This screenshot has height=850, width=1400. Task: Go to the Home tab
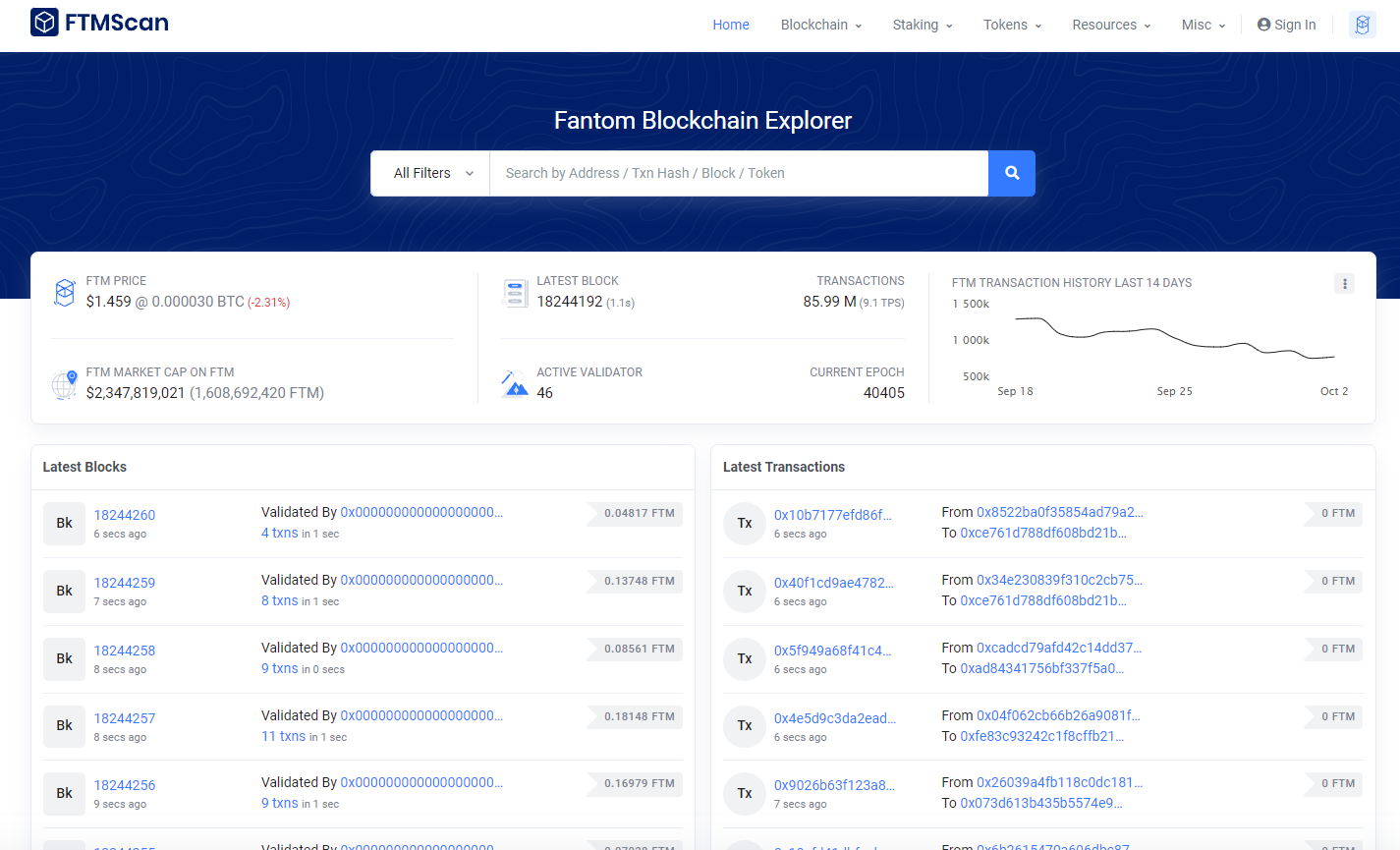click(731, 25)
